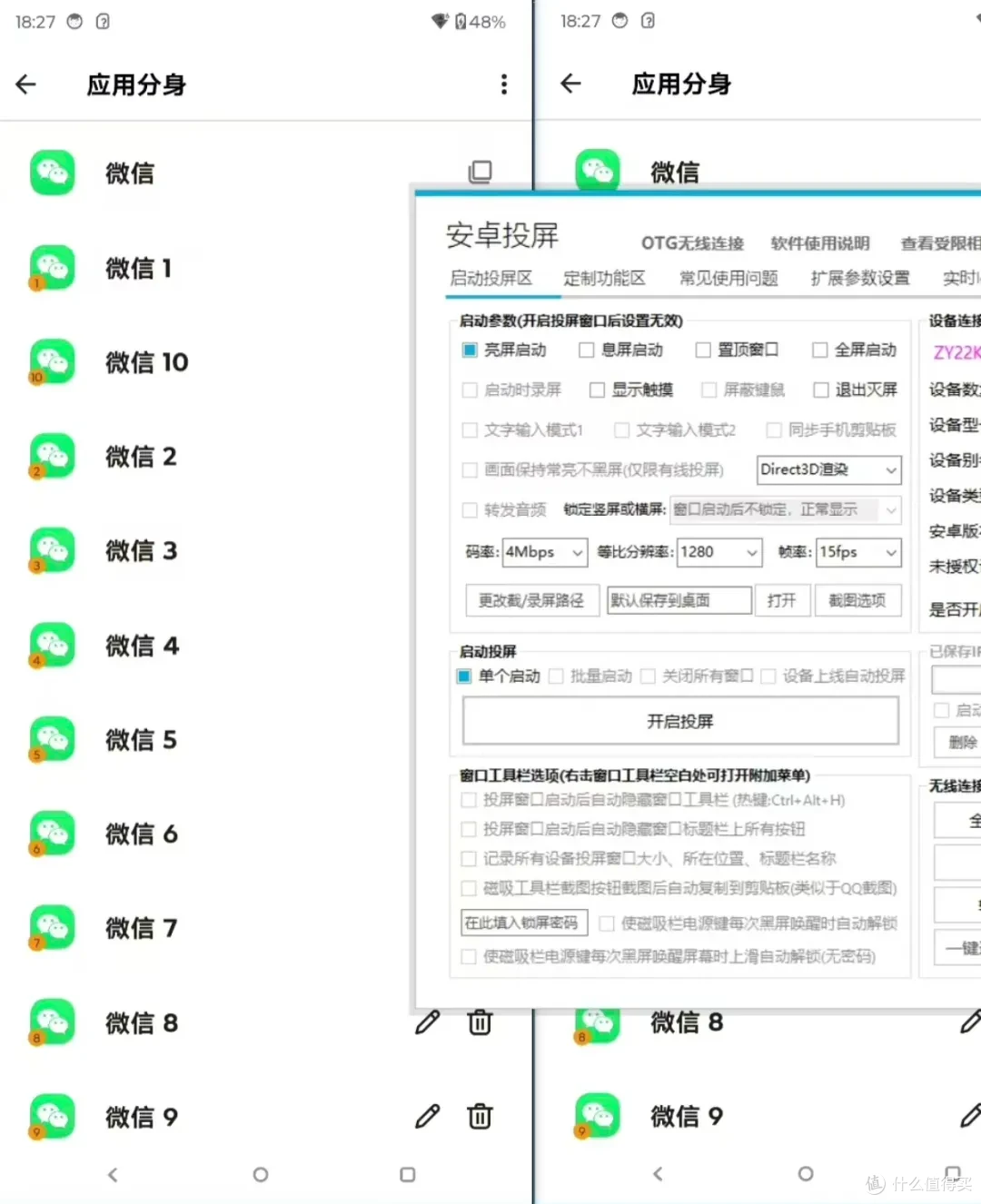Open 微信 1 clone icon
Image resolution: width=981 pixels, height=1204 pixels.
(x=53, y=267)
